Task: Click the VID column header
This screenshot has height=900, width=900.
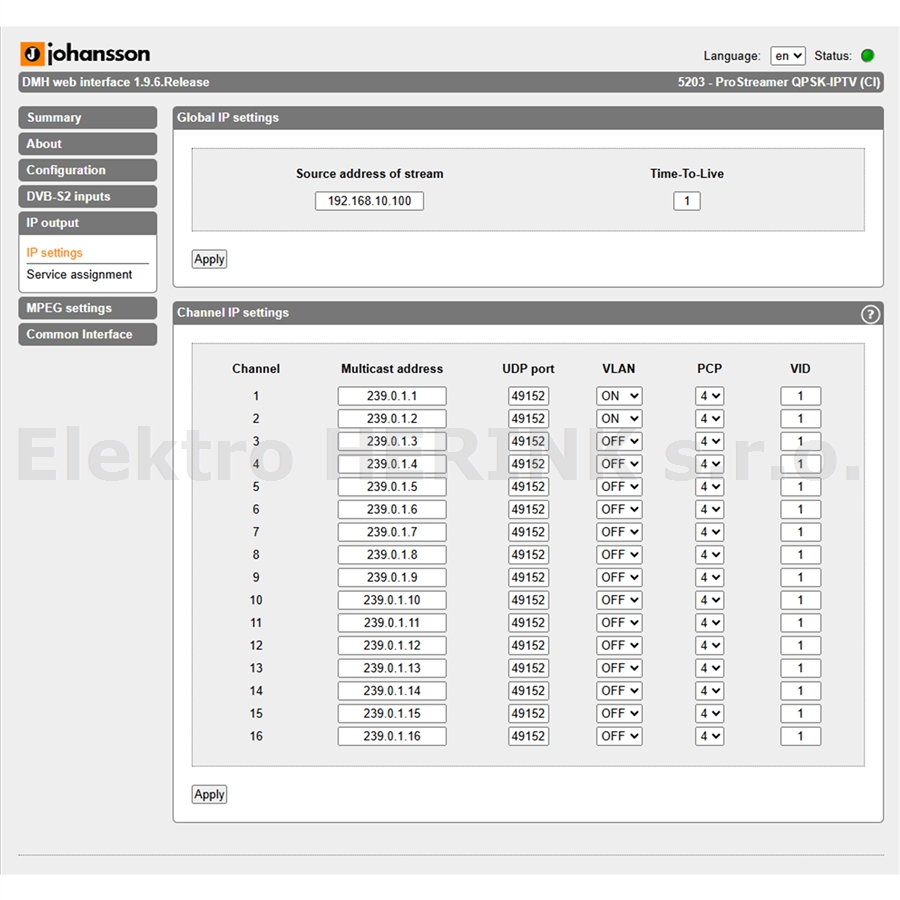Action: pyautogui.click(x=800, y=369)
